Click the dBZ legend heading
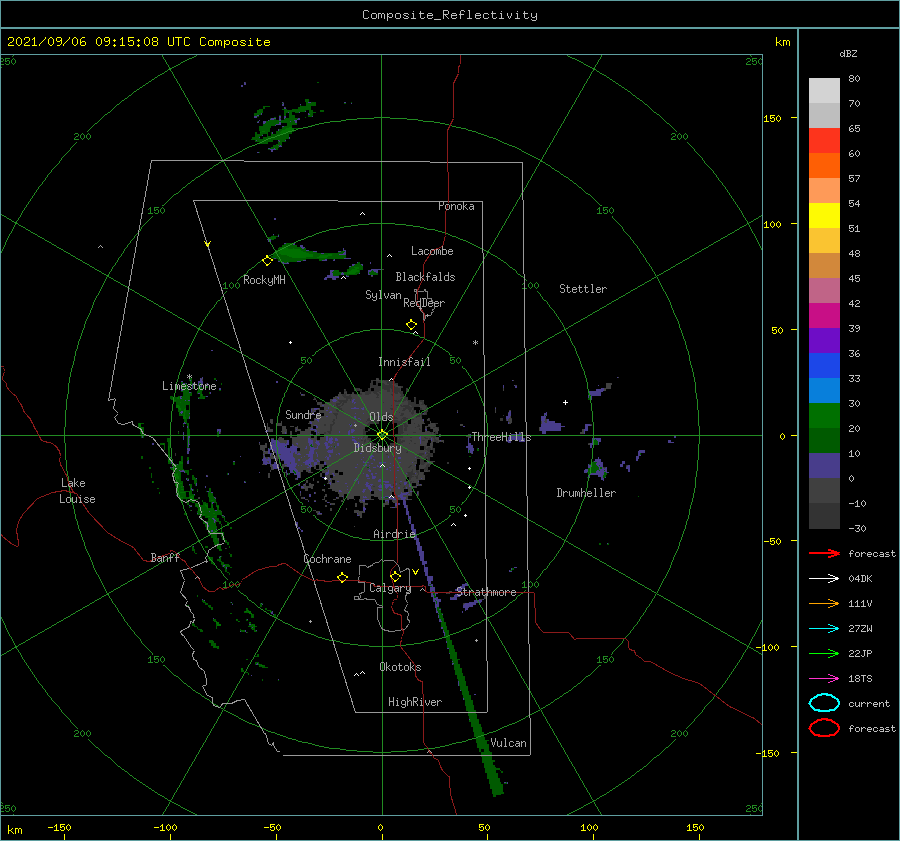 coord(848,53)
